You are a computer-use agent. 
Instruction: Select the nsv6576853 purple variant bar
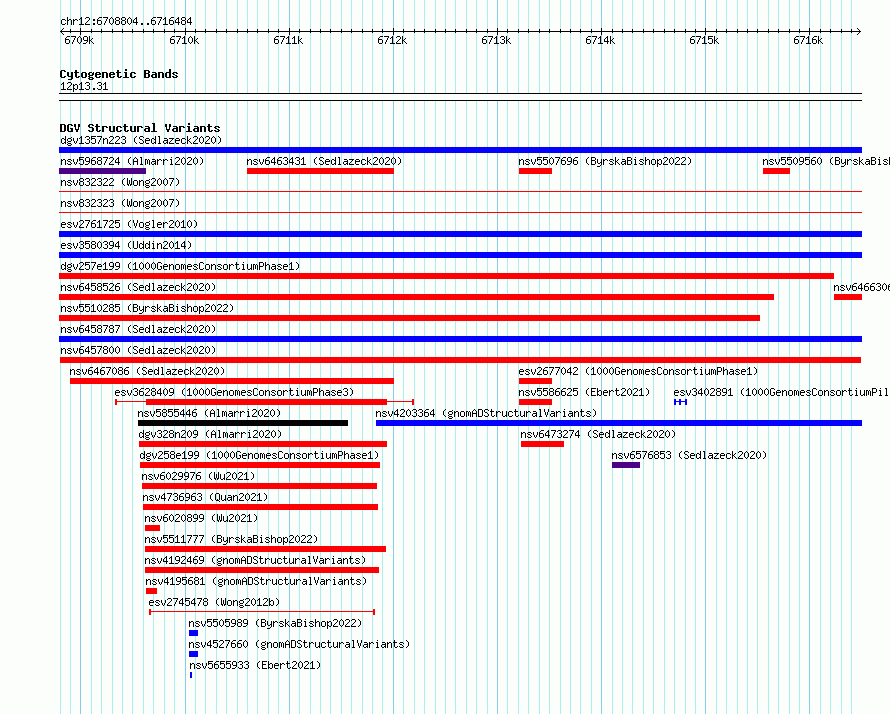tap(626, 465)
